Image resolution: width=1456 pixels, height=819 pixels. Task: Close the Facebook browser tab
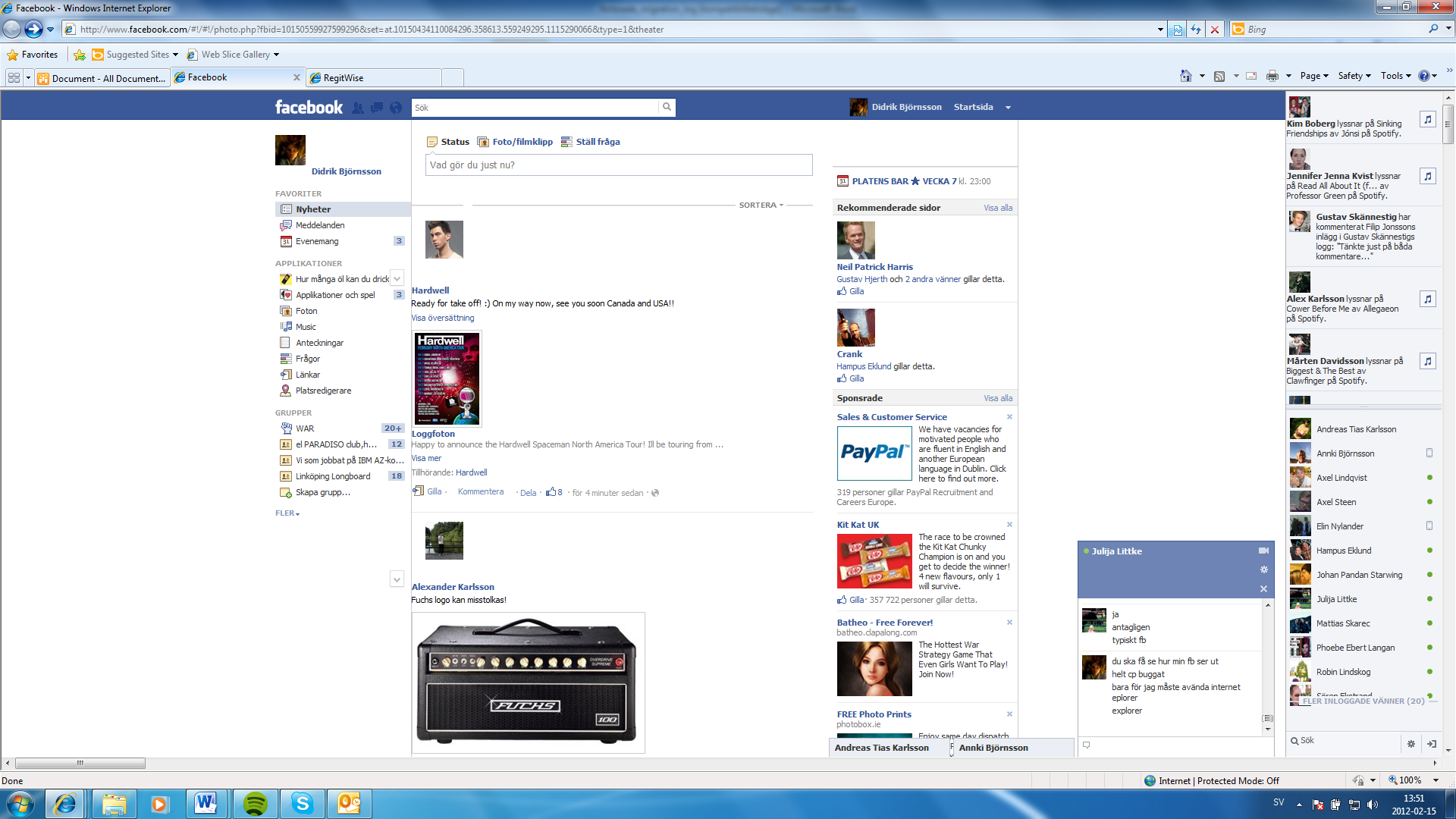coord(297,77)
